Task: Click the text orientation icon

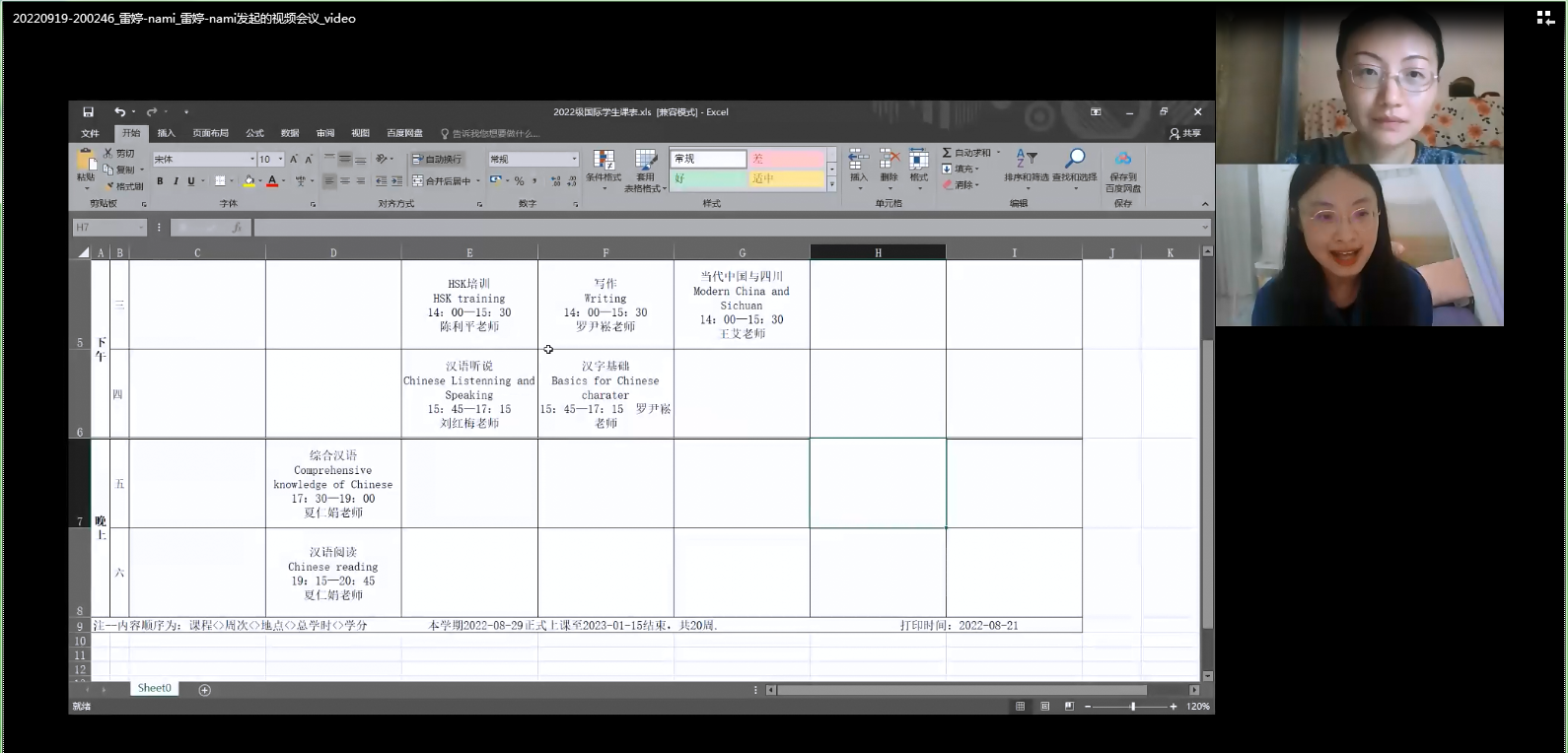Action: tap(382, 159)
